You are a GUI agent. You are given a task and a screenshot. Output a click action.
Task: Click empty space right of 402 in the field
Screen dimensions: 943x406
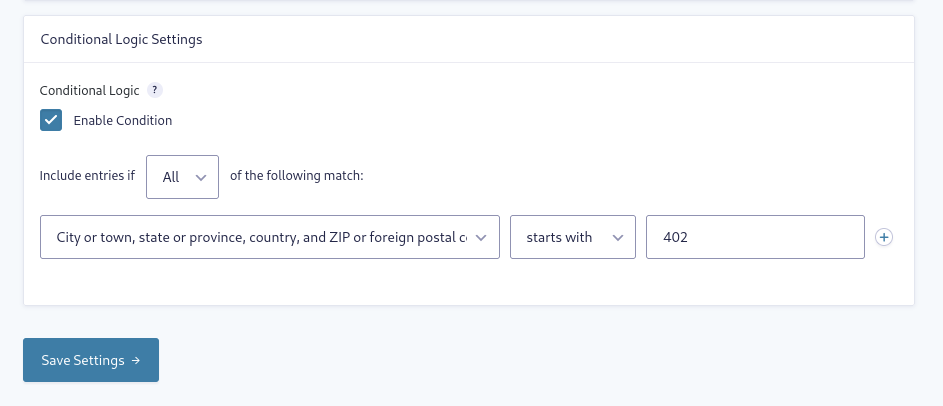(x=776, y=237)
